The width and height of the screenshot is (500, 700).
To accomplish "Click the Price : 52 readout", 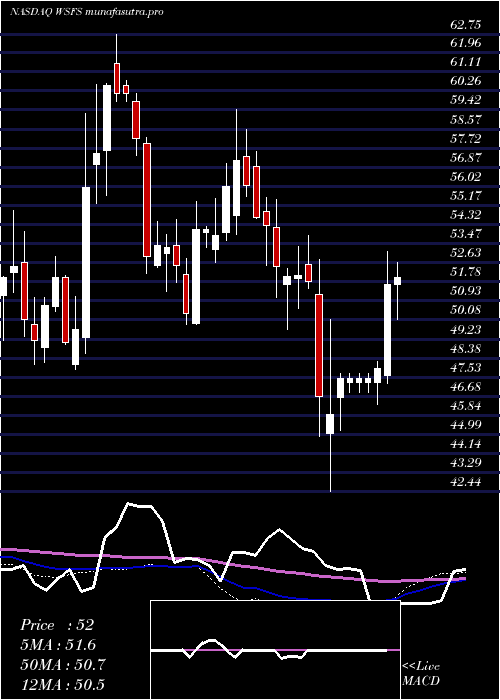I will [57, 625].
